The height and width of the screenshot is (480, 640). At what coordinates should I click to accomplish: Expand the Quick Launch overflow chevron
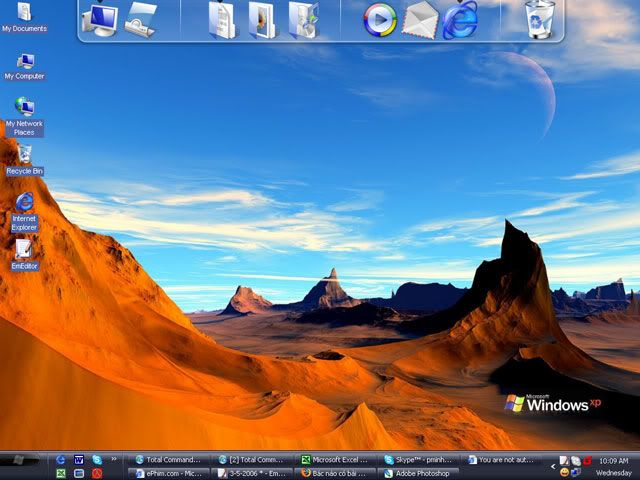pyautogui.click(x=114, y=459)
